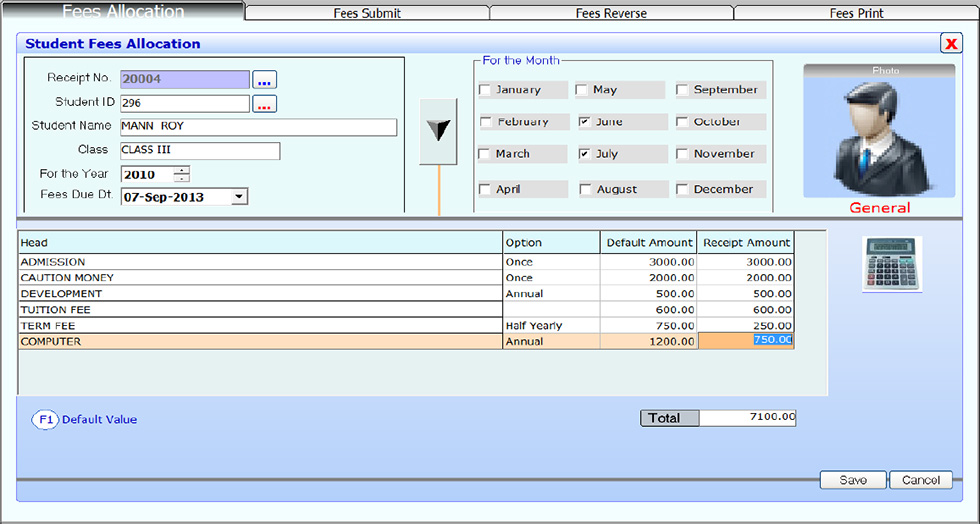This screenshot has height=524, width=980.
Task: Switch to the Fees Reverse tab
Action: (611, 13)
